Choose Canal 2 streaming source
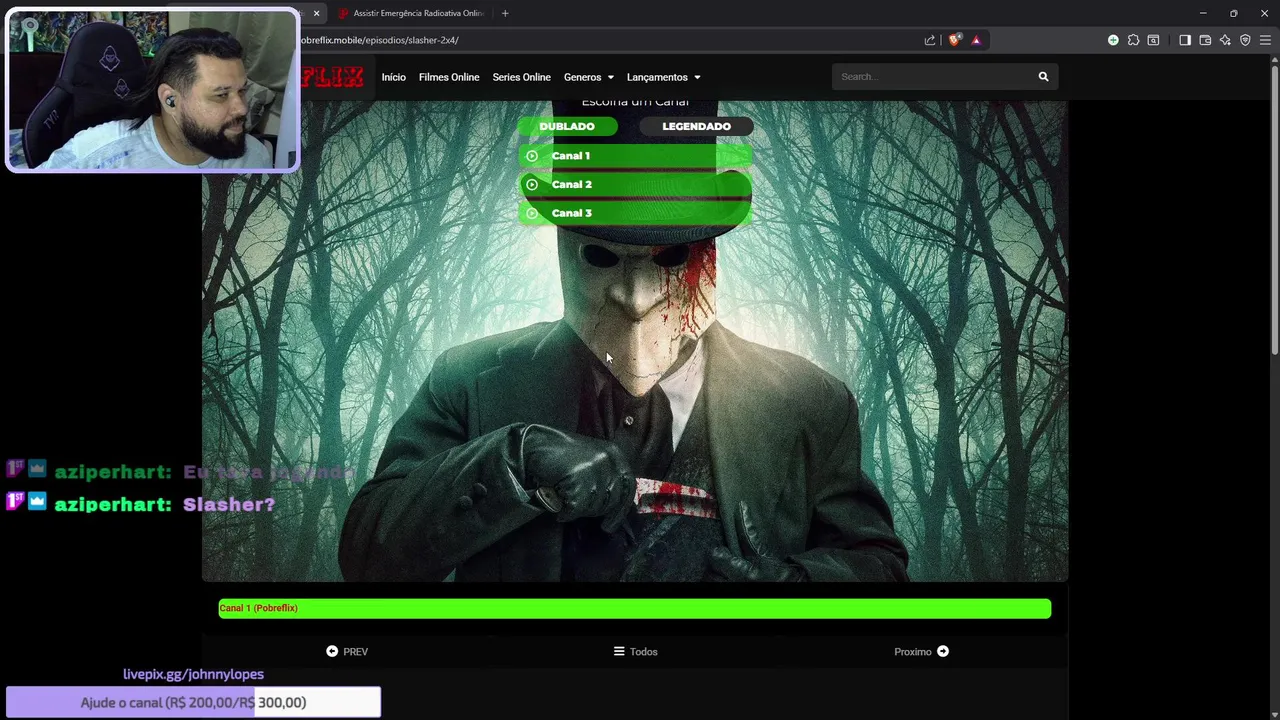Image resolution: width=1280 pixels, height=720 pixels. point(635,184)
